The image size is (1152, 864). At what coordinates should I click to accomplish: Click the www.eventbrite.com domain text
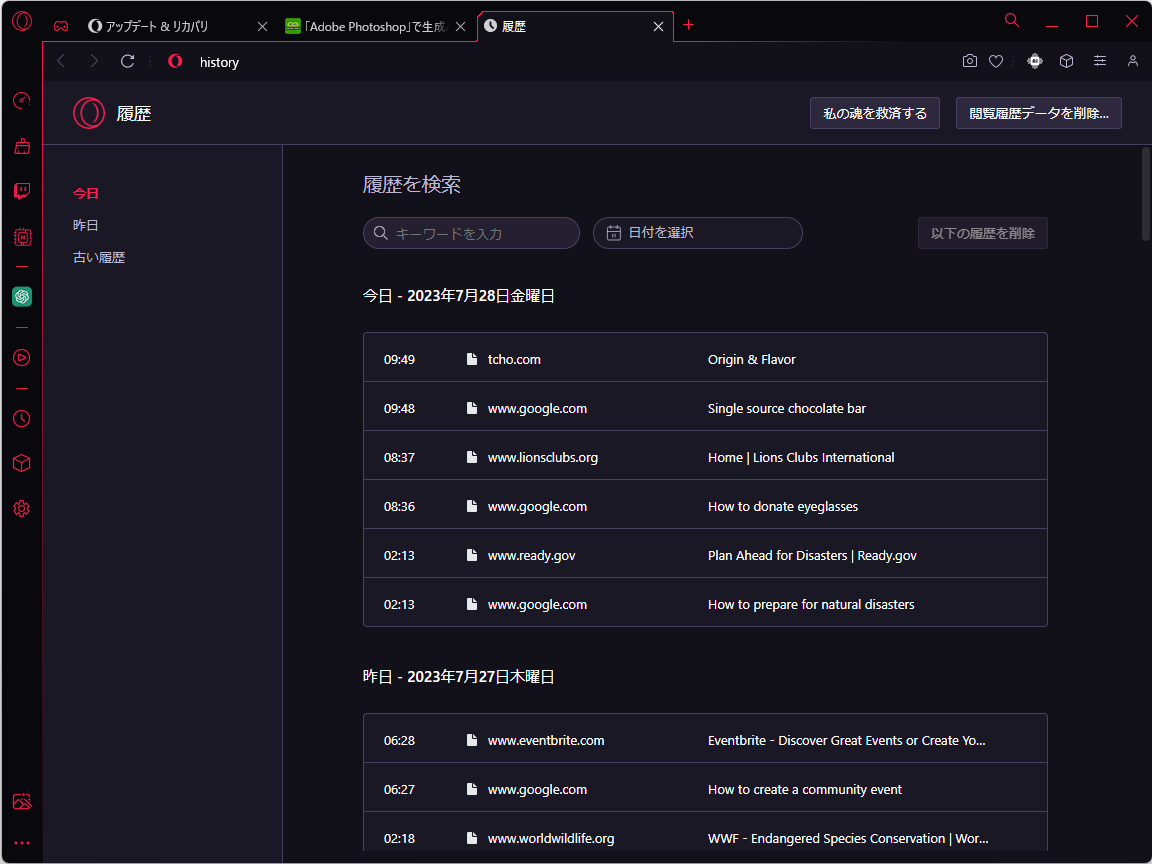click(x=546, y=741)
